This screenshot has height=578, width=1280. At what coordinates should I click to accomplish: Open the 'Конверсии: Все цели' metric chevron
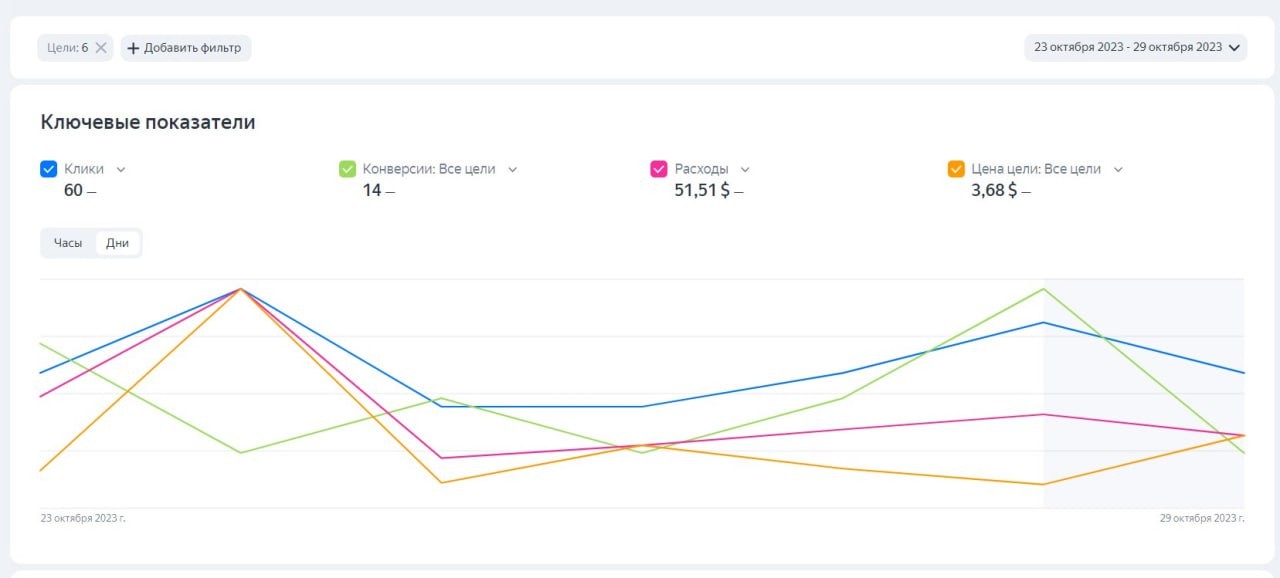click(x=513, y=169)
